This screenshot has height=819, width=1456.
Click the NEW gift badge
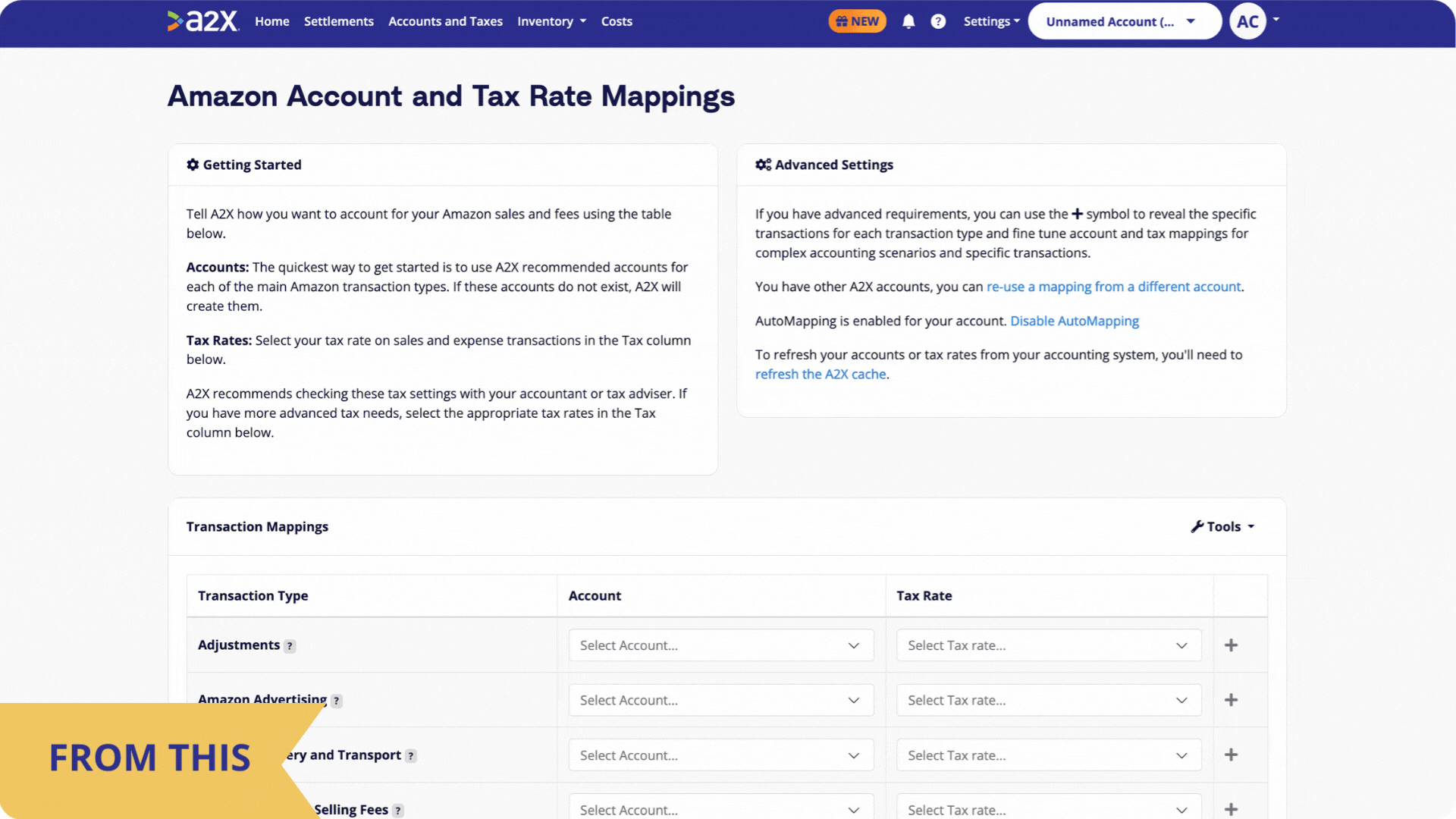(857, 21)
